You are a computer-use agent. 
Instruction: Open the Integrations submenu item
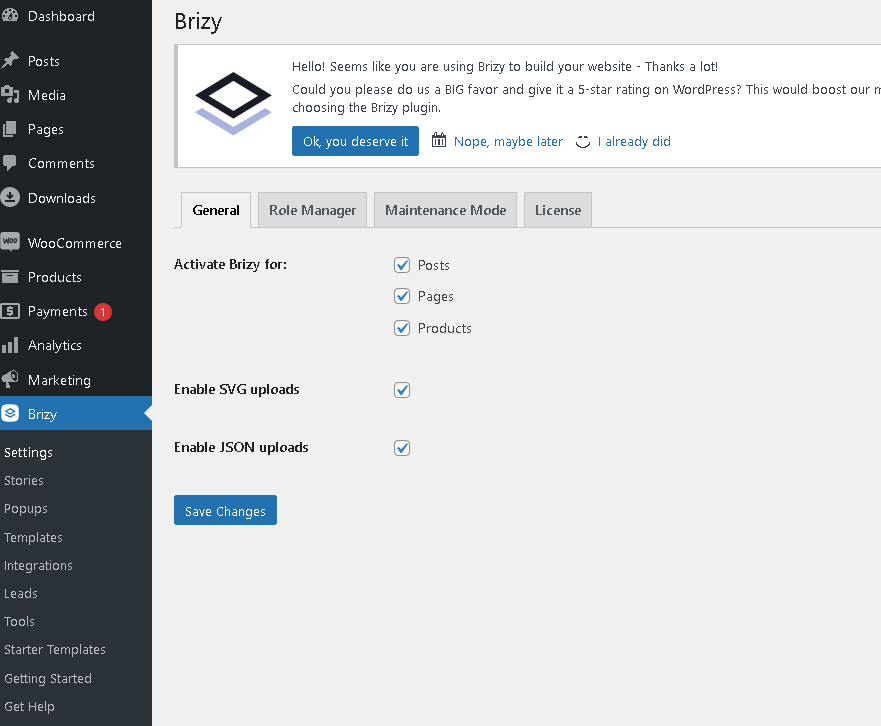coord(38,565)
